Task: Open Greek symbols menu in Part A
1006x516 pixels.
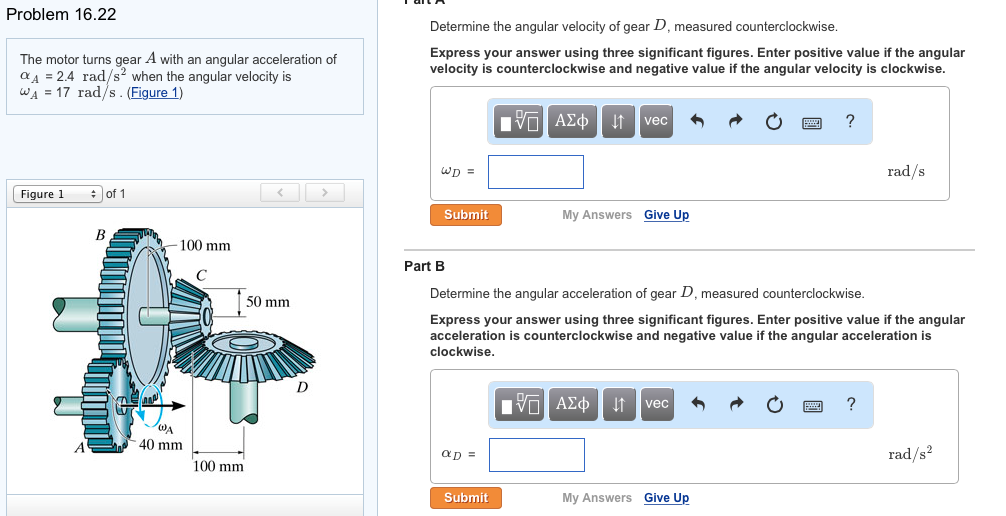Action: click(x=571, y=121)
